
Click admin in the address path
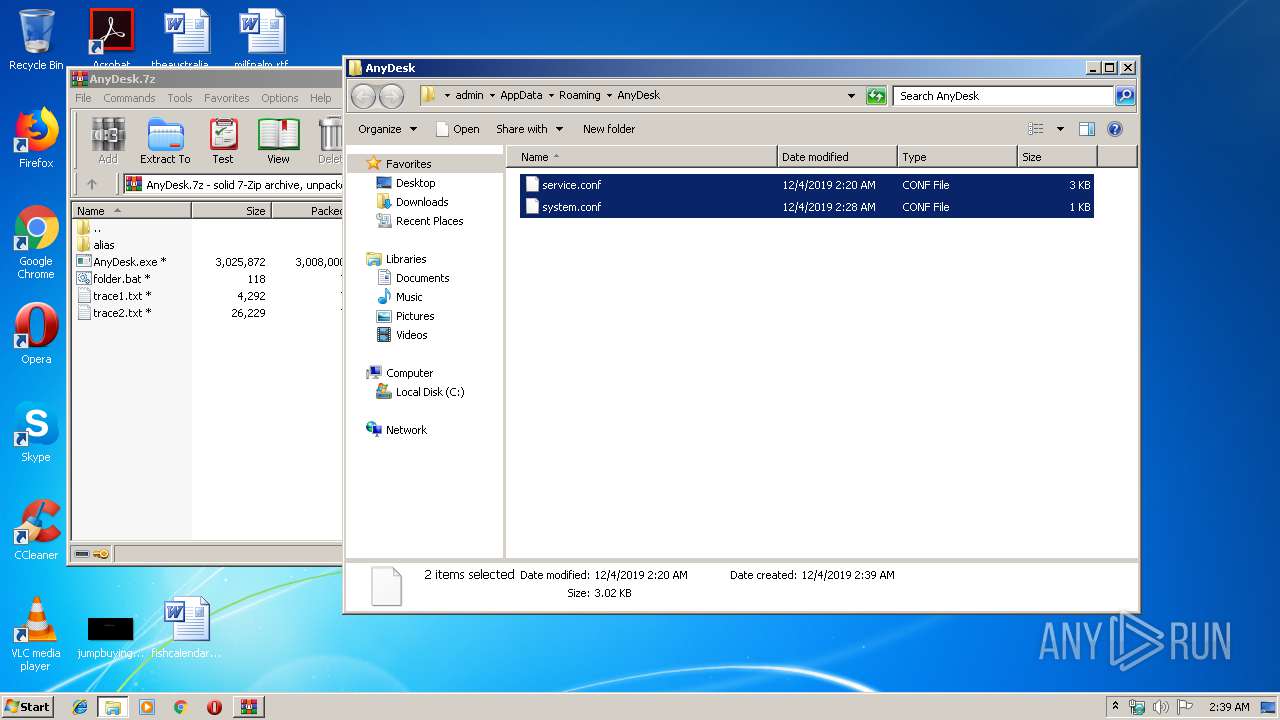[x=469, y=95]
